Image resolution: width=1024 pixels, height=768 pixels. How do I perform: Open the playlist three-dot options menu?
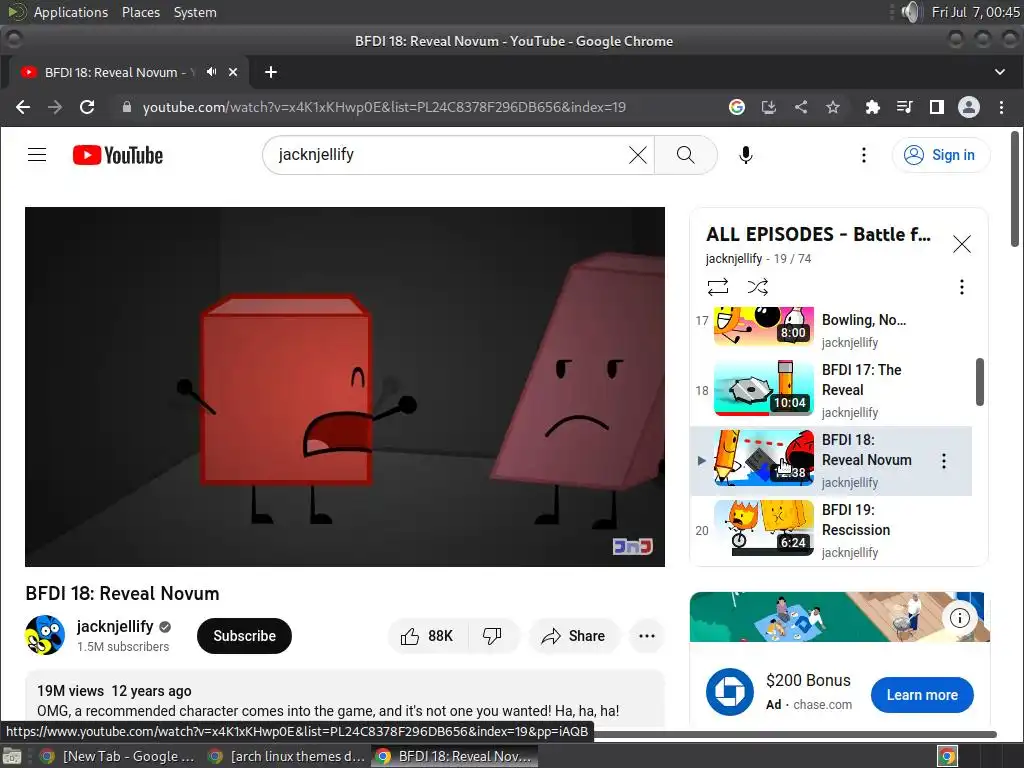pos(961,287)
